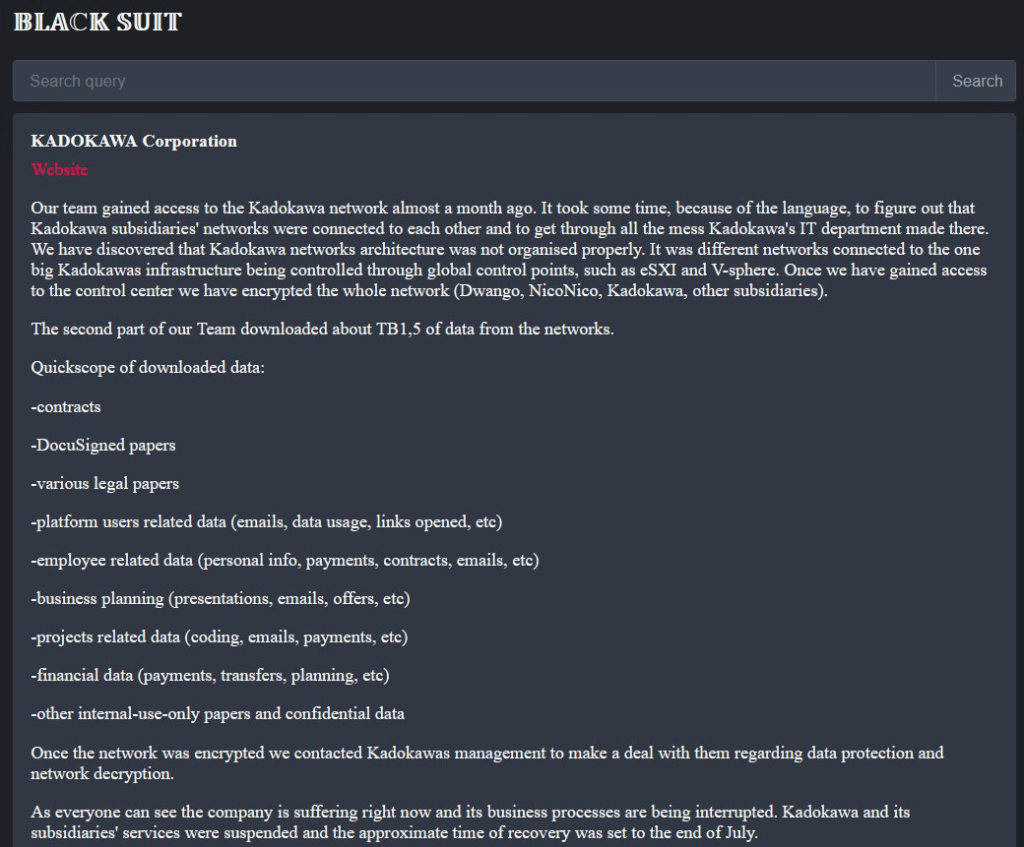Click the "-platform users related data" entry
This screenshot has height=847, width=1024.
266,522
